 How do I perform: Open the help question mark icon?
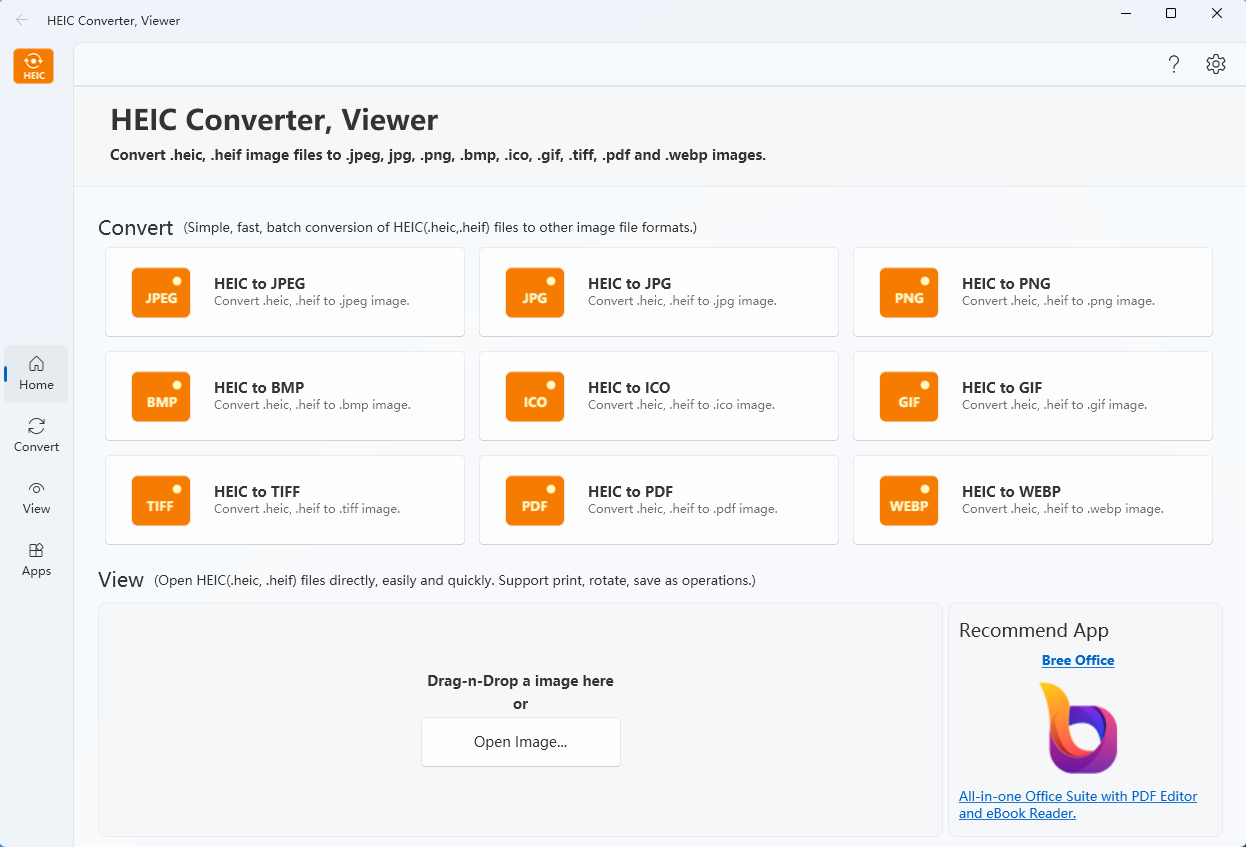click(1174, 64)
